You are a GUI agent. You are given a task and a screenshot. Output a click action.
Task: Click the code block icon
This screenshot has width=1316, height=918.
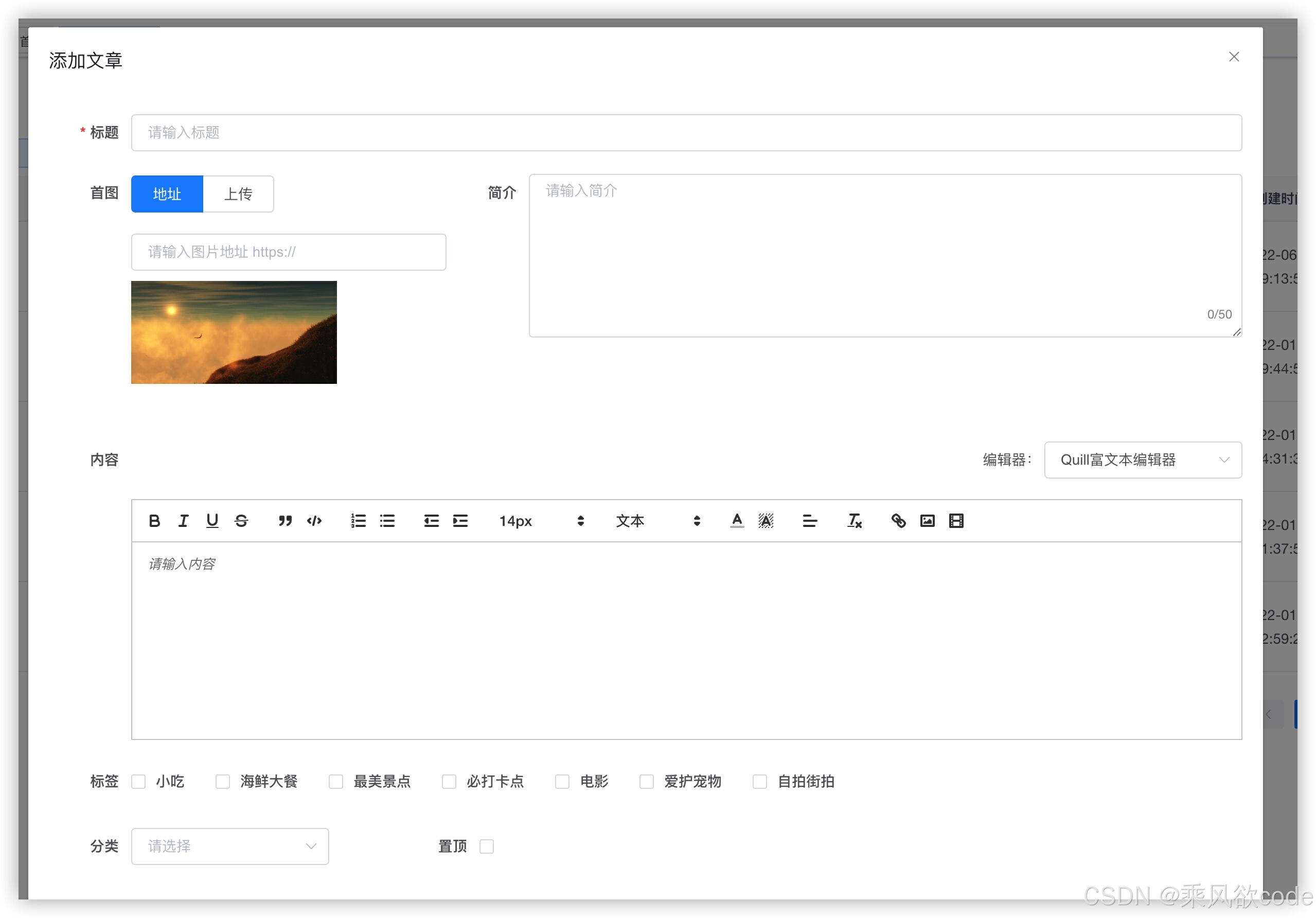[314, 521]
